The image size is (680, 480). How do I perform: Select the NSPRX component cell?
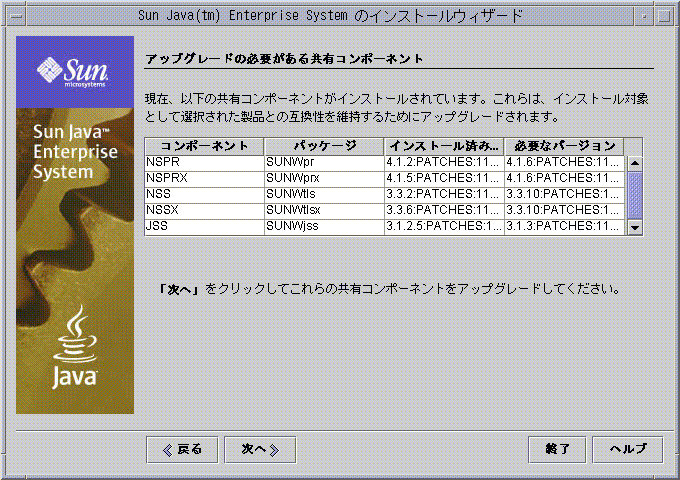point(205,179)
